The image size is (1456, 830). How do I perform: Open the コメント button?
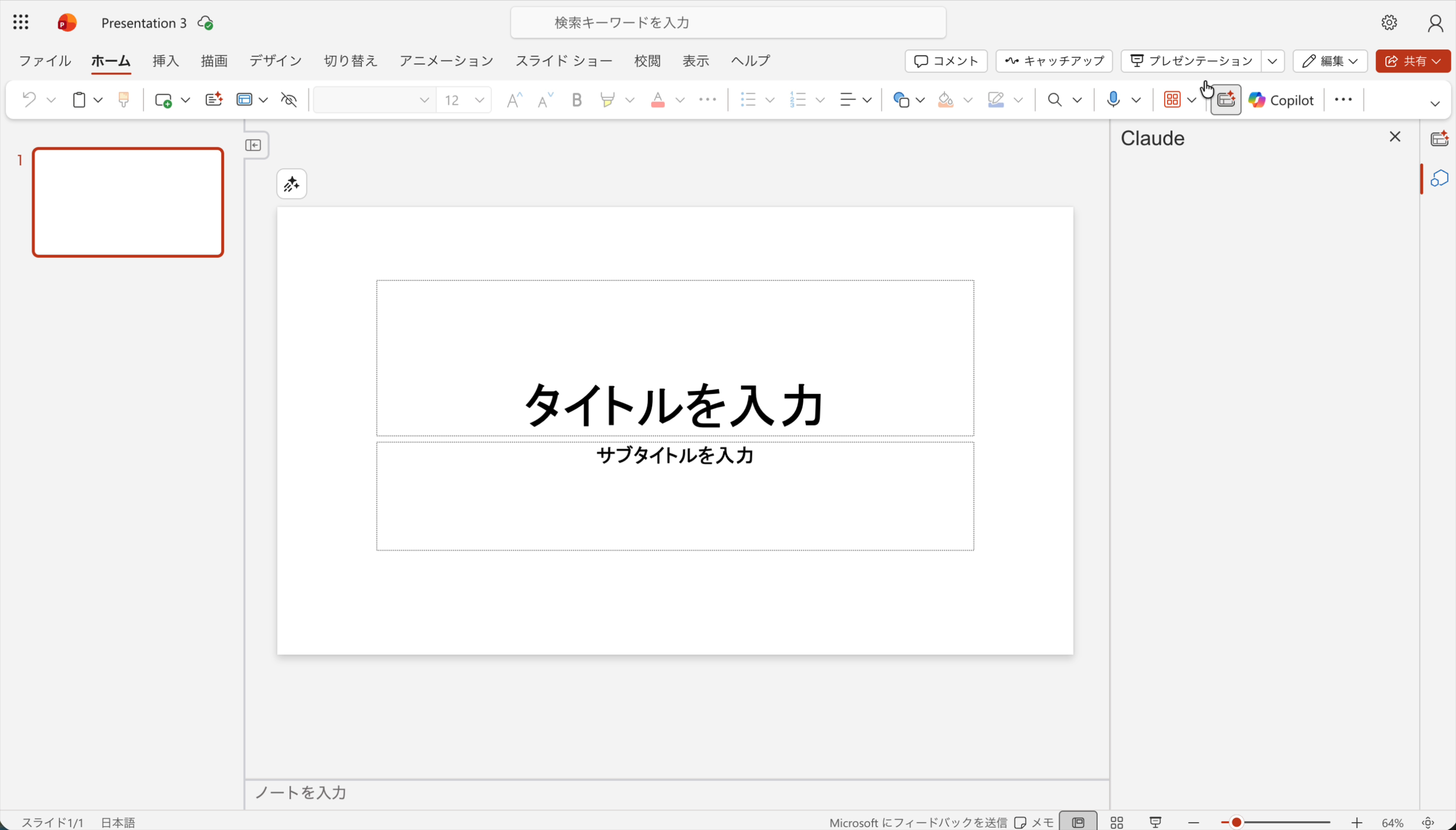(944, 61)
